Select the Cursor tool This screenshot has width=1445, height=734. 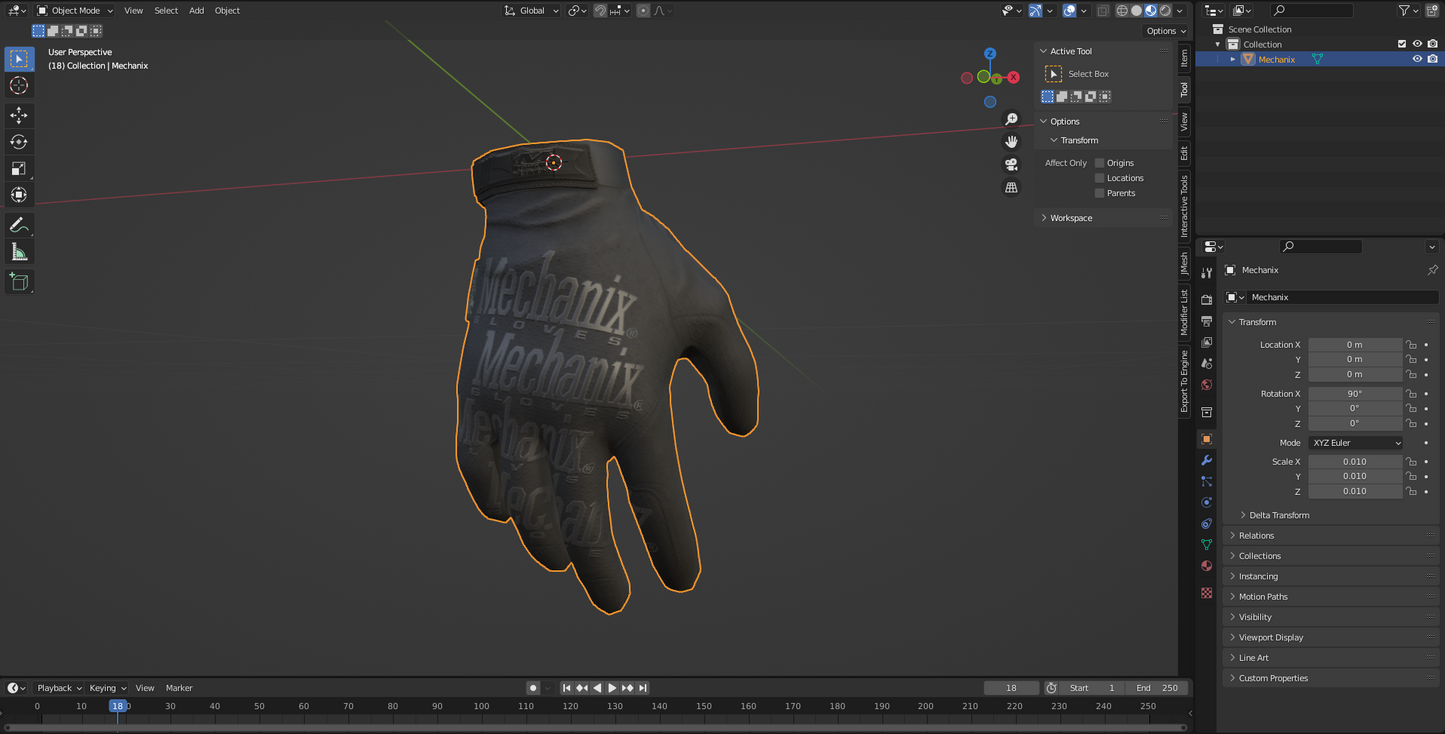tap(19, 86)
